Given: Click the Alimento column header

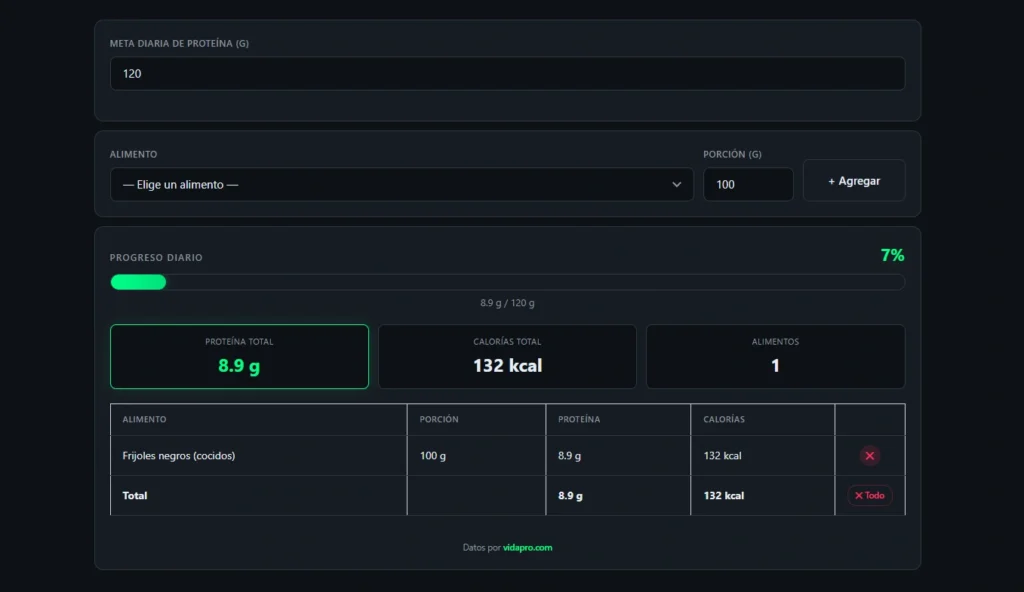Looking at the screenshot, I should 143,419.
